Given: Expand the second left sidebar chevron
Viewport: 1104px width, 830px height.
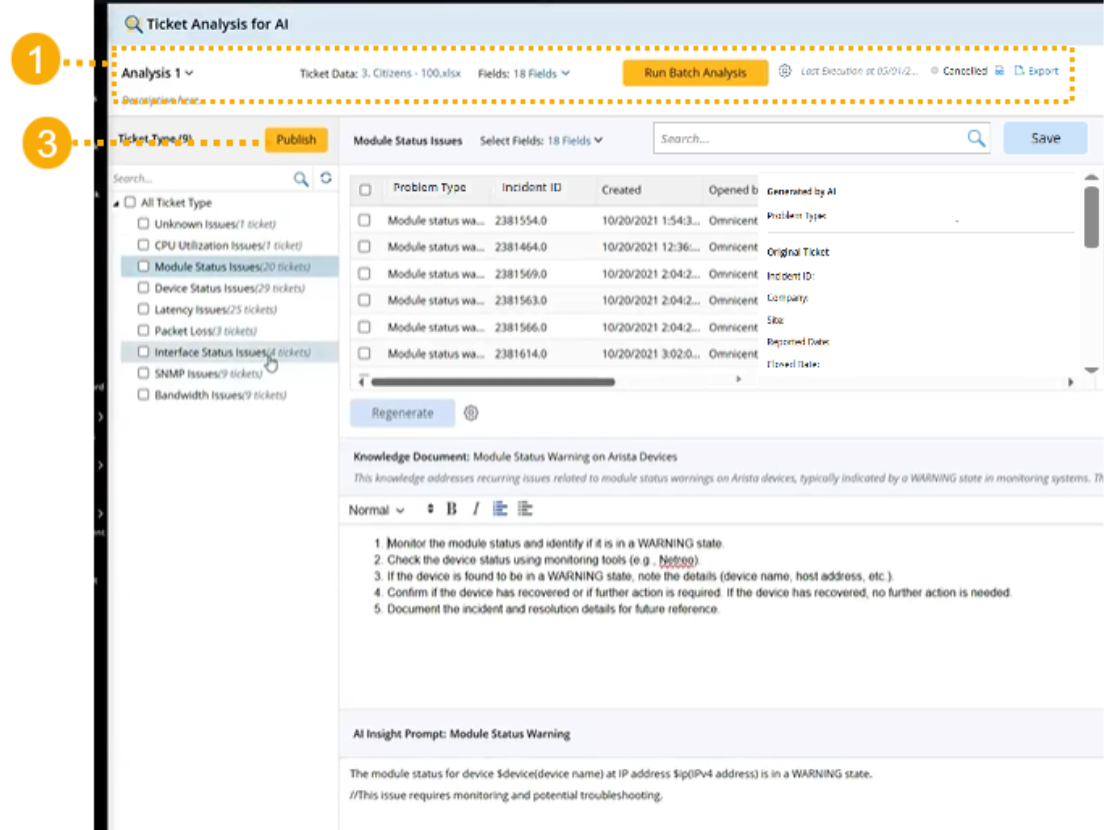Looking at the screenshot, I should coord(101,465).
